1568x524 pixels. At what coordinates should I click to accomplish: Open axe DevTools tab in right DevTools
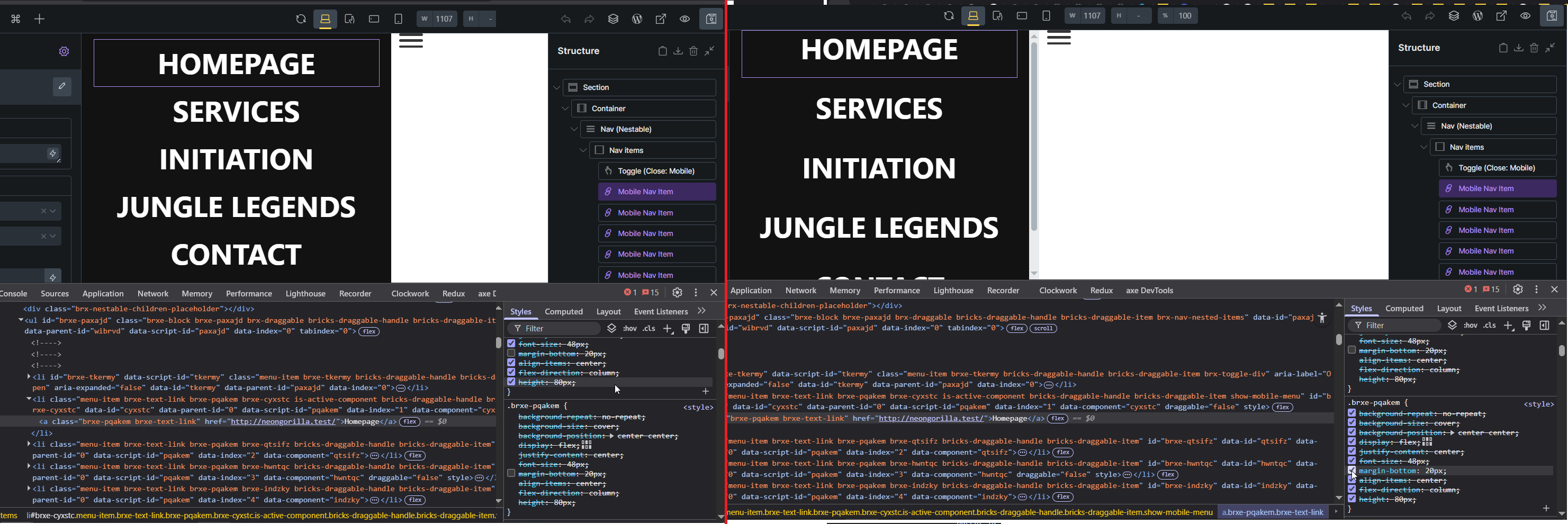[1149, 290]
